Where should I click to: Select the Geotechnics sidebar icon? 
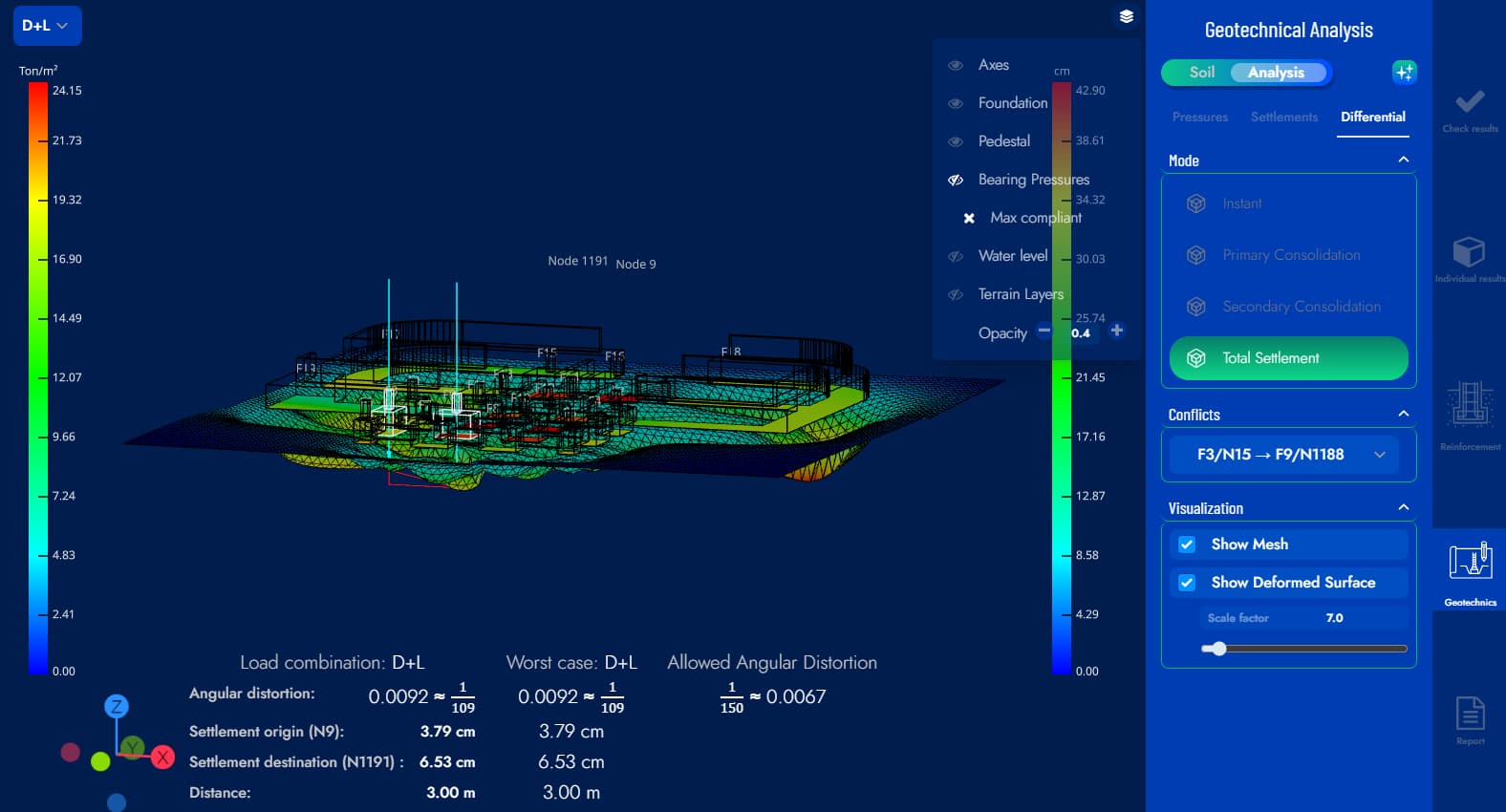click(x=1470, y=568)
